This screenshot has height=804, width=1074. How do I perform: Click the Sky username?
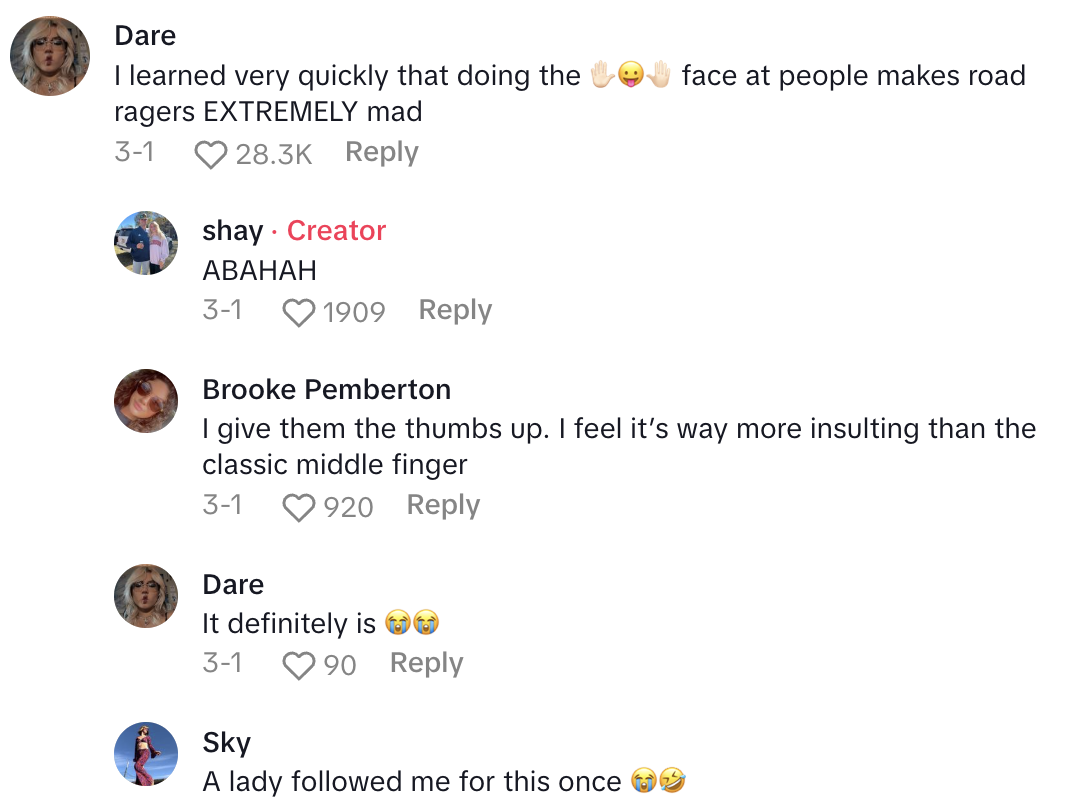click(226, 743)
